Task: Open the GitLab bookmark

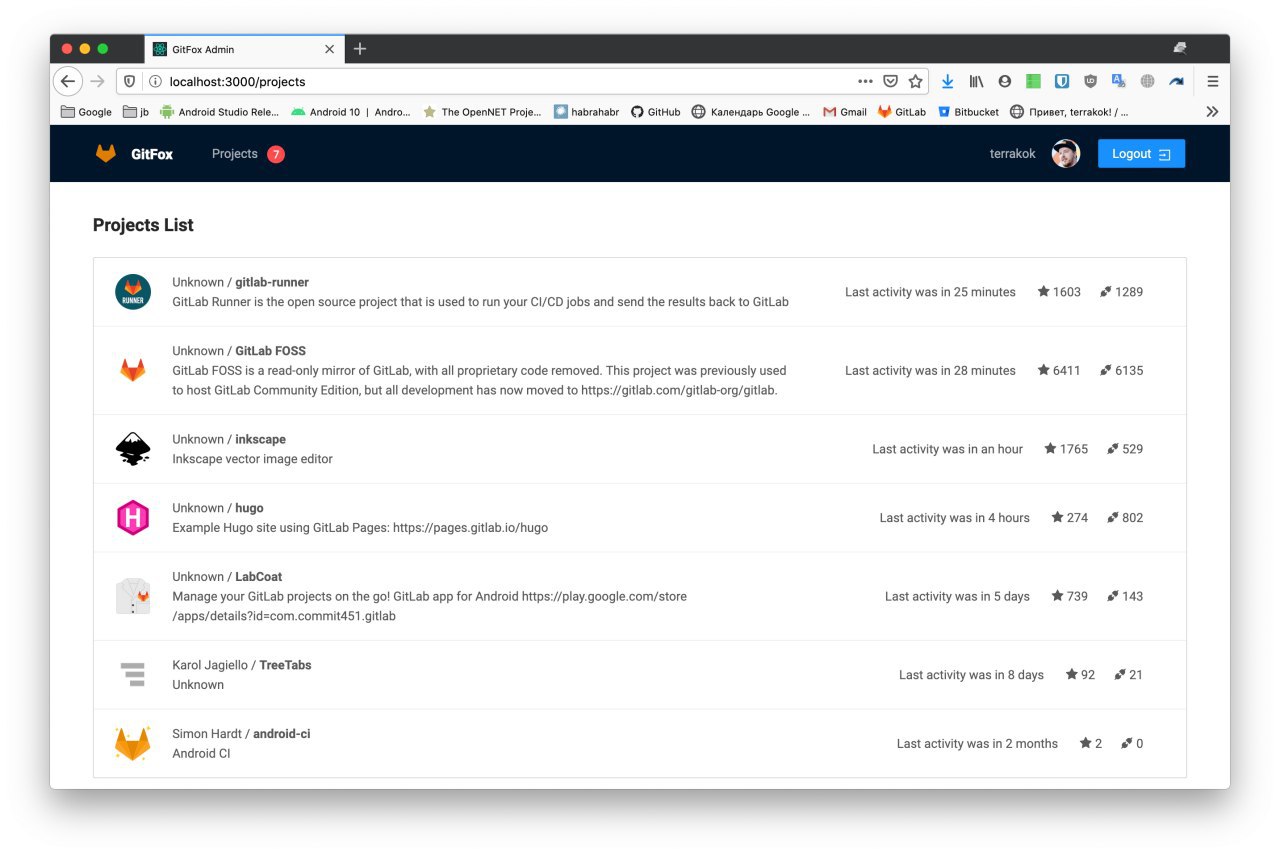Action: [x=902, y=112]
